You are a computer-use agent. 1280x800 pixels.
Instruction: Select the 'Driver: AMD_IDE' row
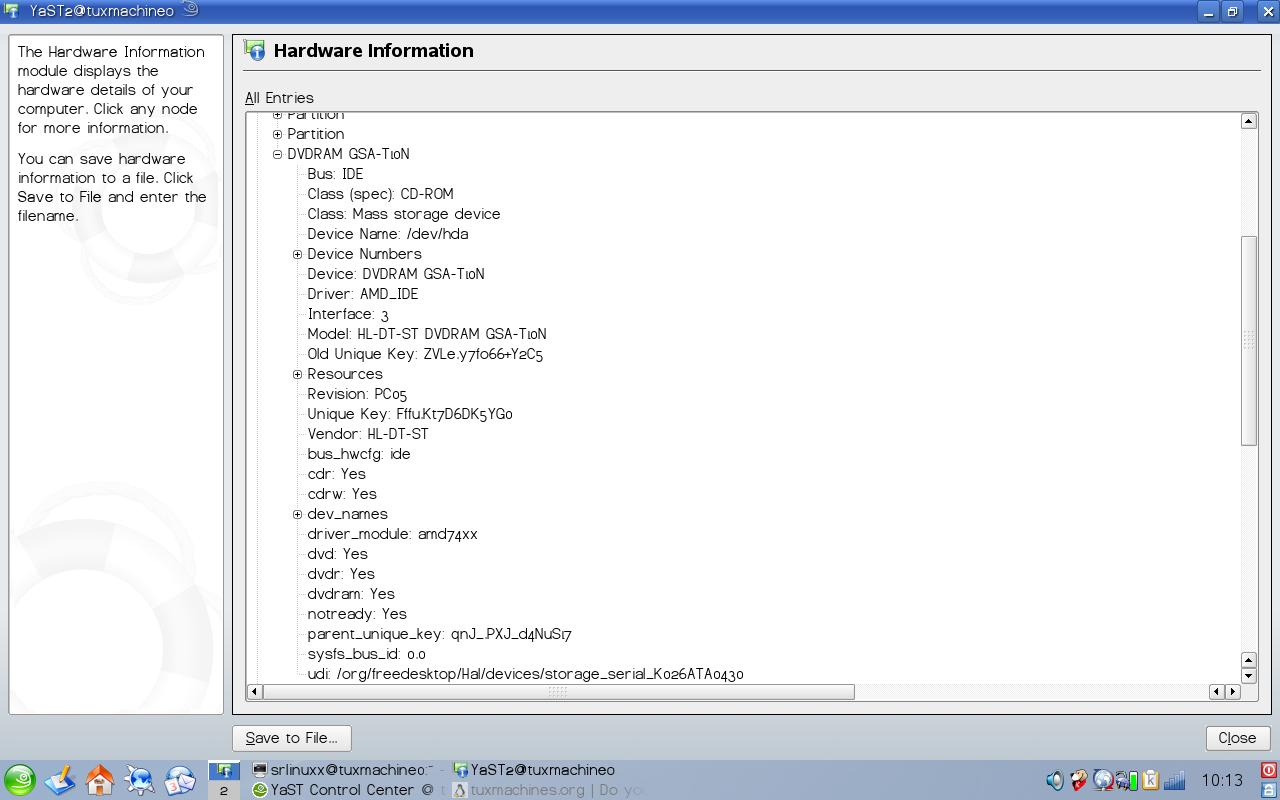362,294
